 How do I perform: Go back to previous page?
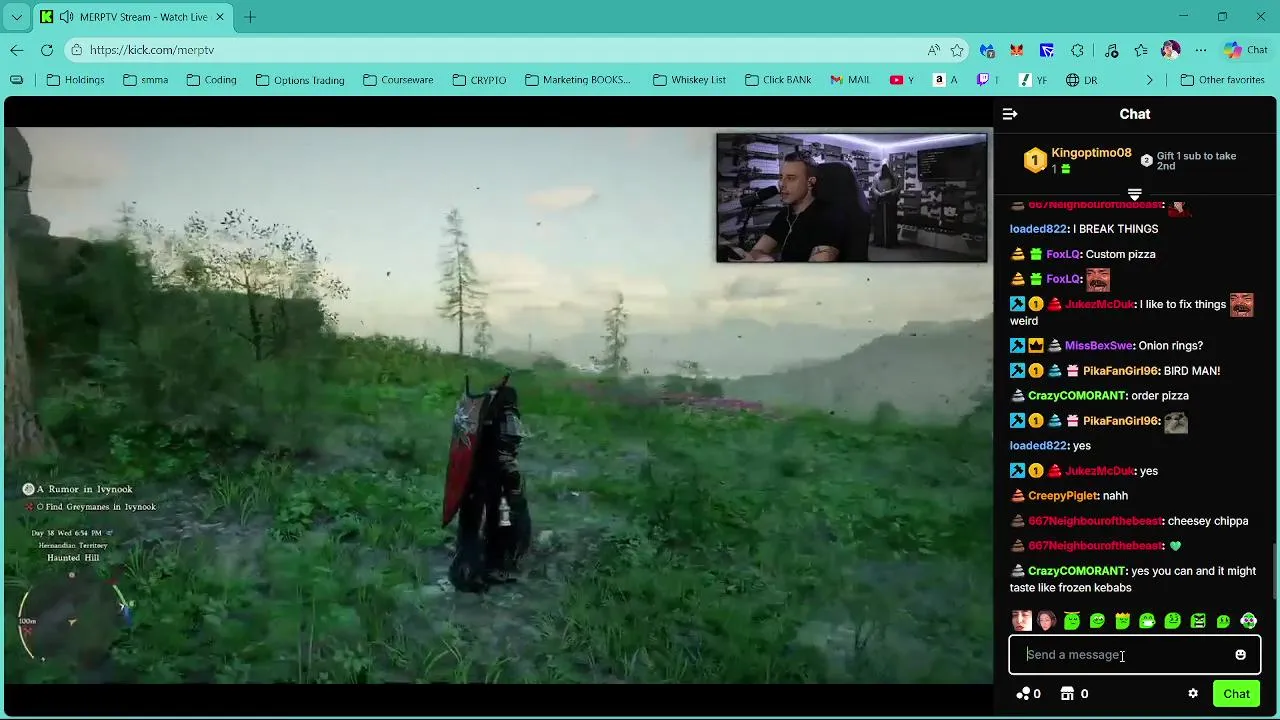coord(17,50)
